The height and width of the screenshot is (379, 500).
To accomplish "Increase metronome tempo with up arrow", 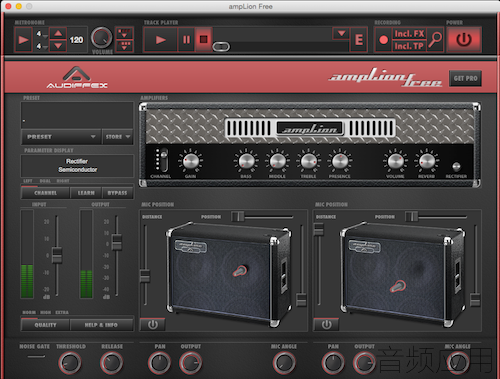I will point(58,33).
